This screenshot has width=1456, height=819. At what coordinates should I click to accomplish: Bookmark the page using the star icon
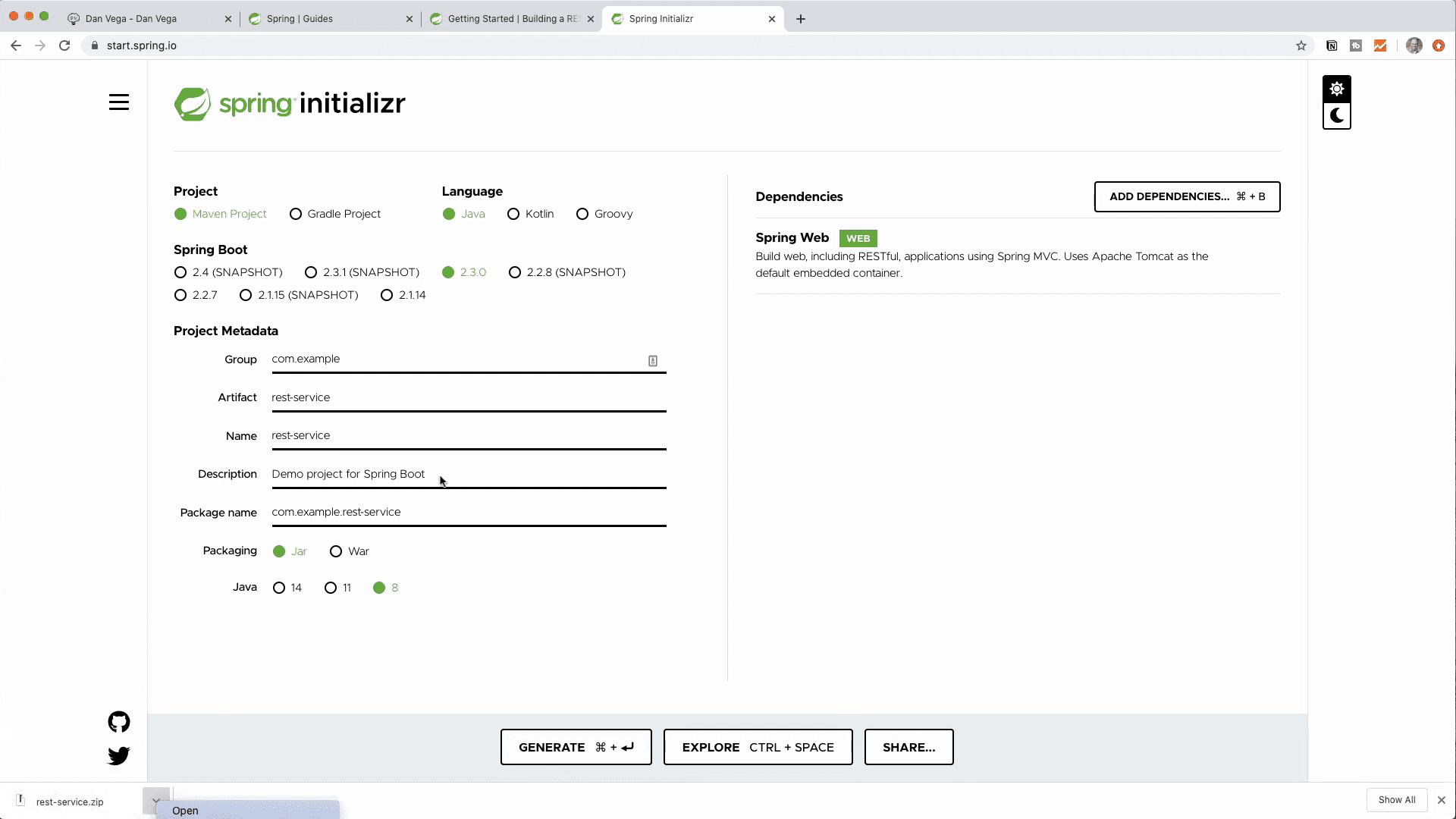click(x=1301, y=45)
